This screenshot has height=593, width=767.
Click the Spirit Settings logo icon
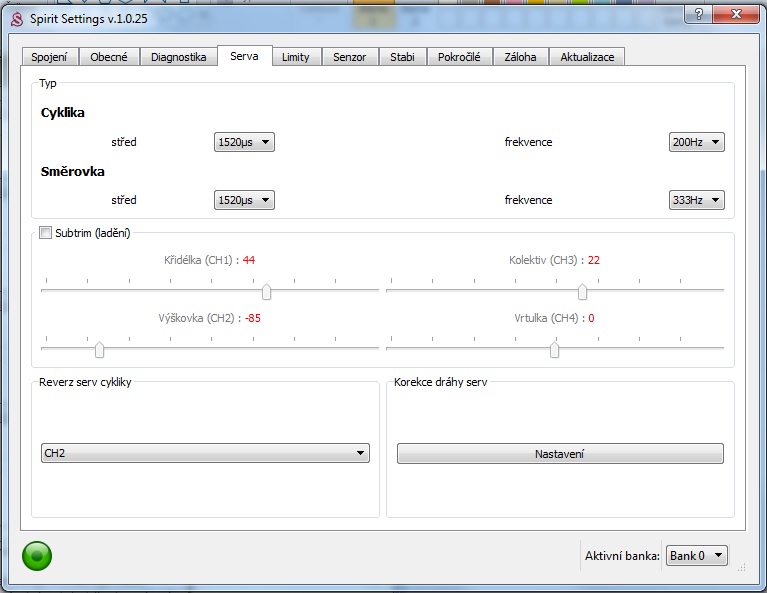click(x=16, y=14)
